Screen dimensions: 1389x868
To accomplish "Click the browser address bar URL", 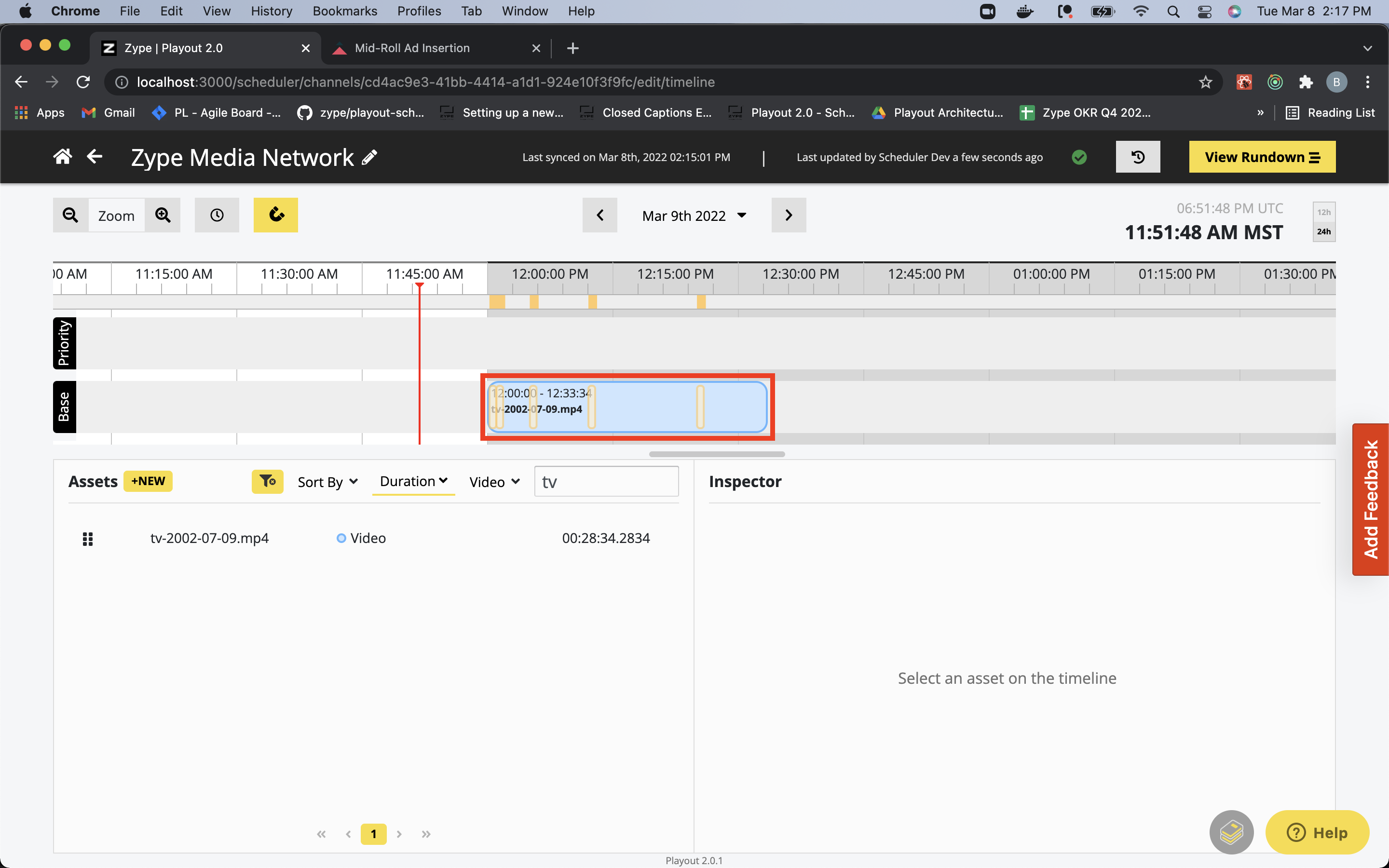I will coord(425,82).
